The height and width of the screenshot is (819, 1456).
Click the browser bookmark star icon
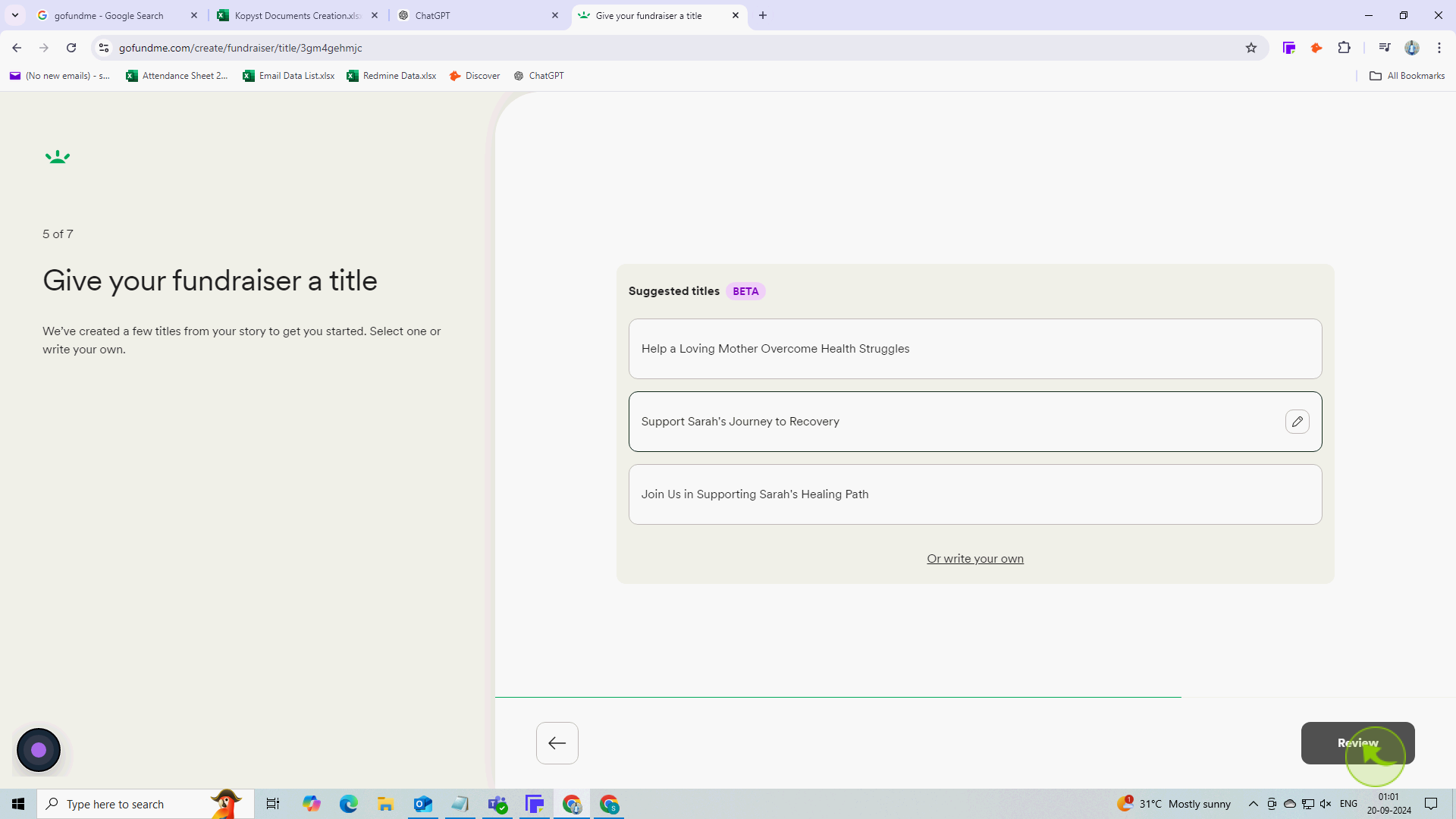[1252, 47]
